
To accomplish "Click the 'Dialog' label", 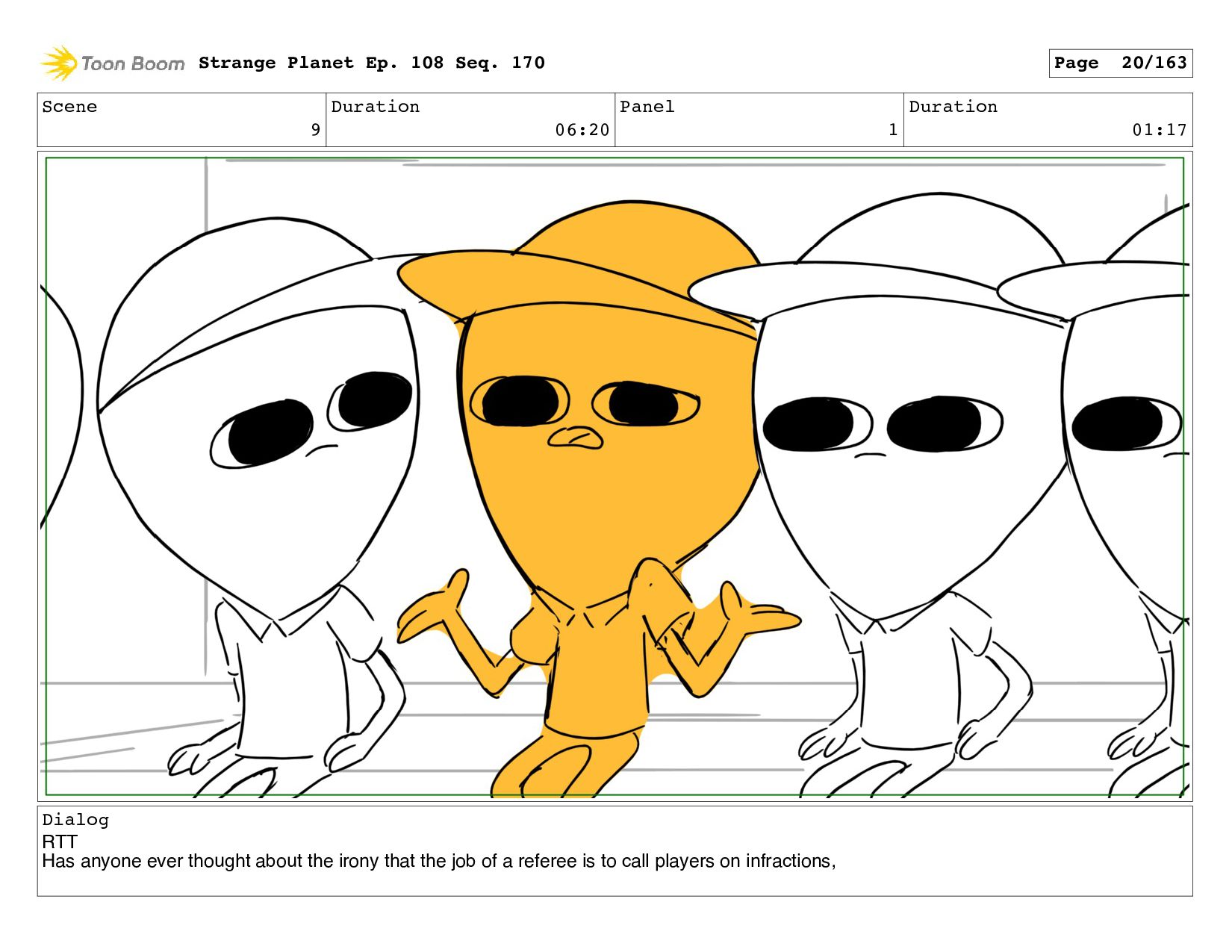I will coord(75,820).
